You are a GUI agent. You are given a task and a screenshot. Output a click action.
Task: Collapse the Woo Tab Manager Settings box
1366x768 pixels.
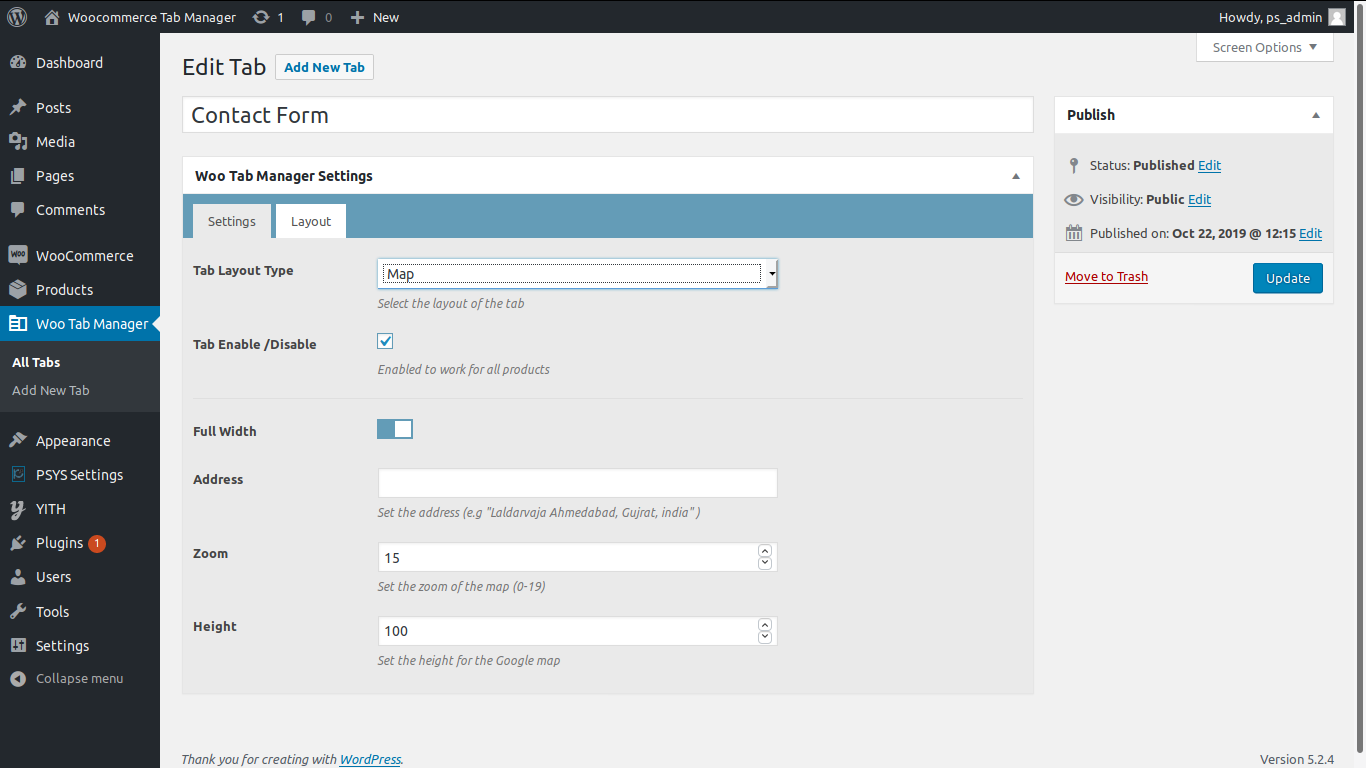[1016, 176]
